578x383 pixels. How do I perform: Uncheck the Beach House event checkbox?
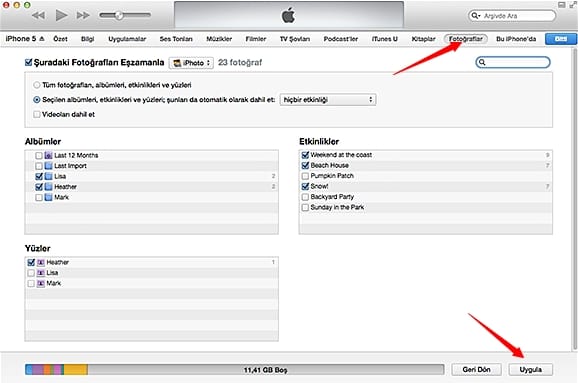click(305, 166)
